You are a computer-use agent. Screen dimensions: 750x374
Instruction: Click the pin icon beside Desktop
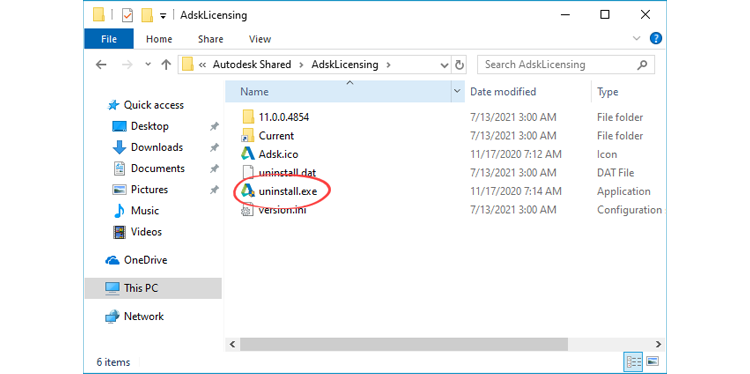click(x=214, y=127)
